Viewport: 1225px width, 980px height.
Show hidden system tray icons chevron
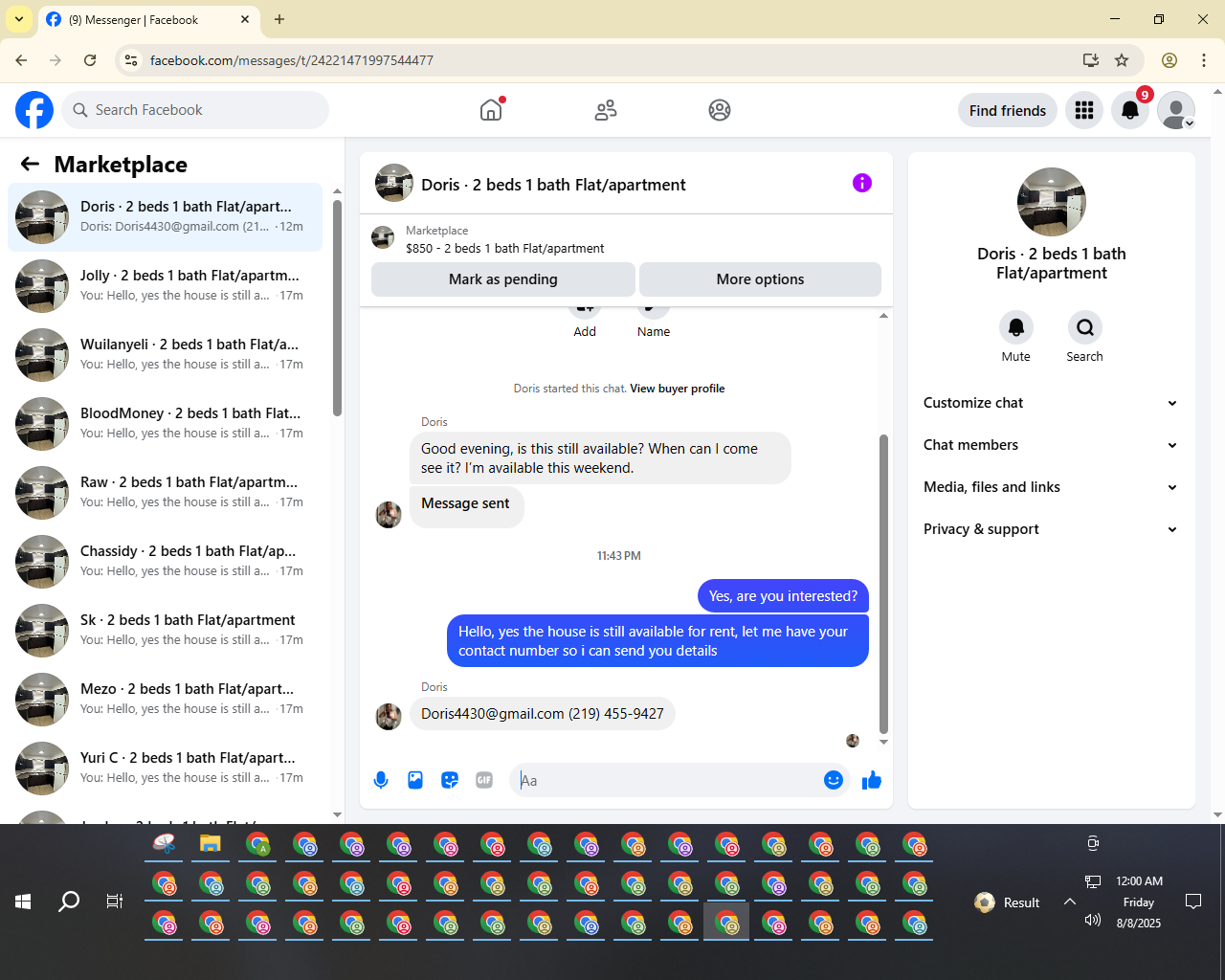pyautogui.click(x=1070, y=902)
